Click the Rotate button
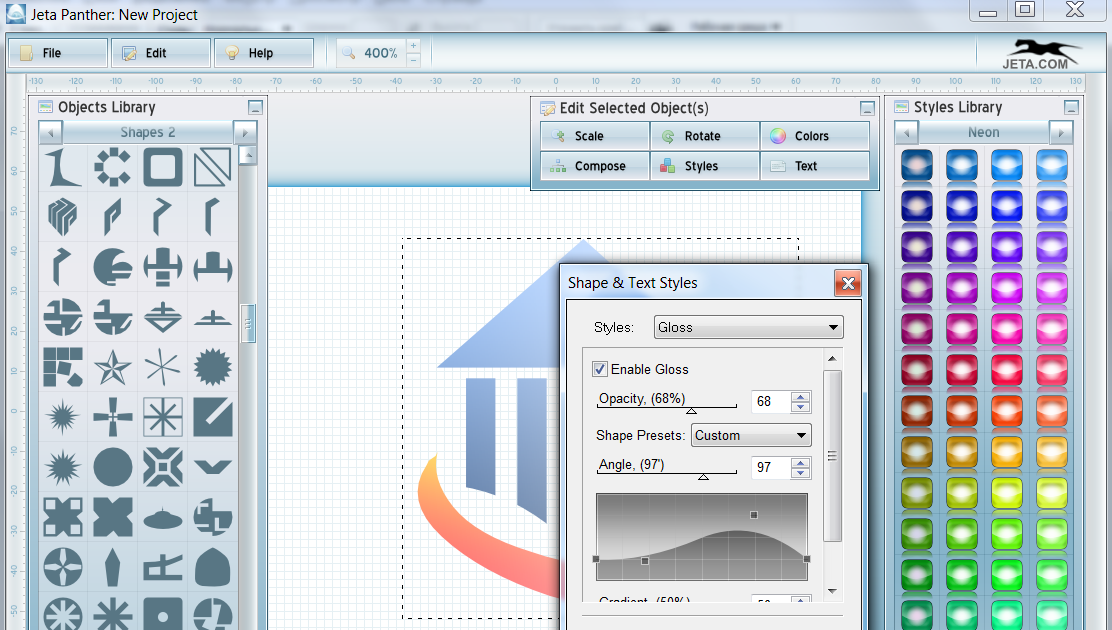Viewport: 1112px width, 630px height. [705, 136]
